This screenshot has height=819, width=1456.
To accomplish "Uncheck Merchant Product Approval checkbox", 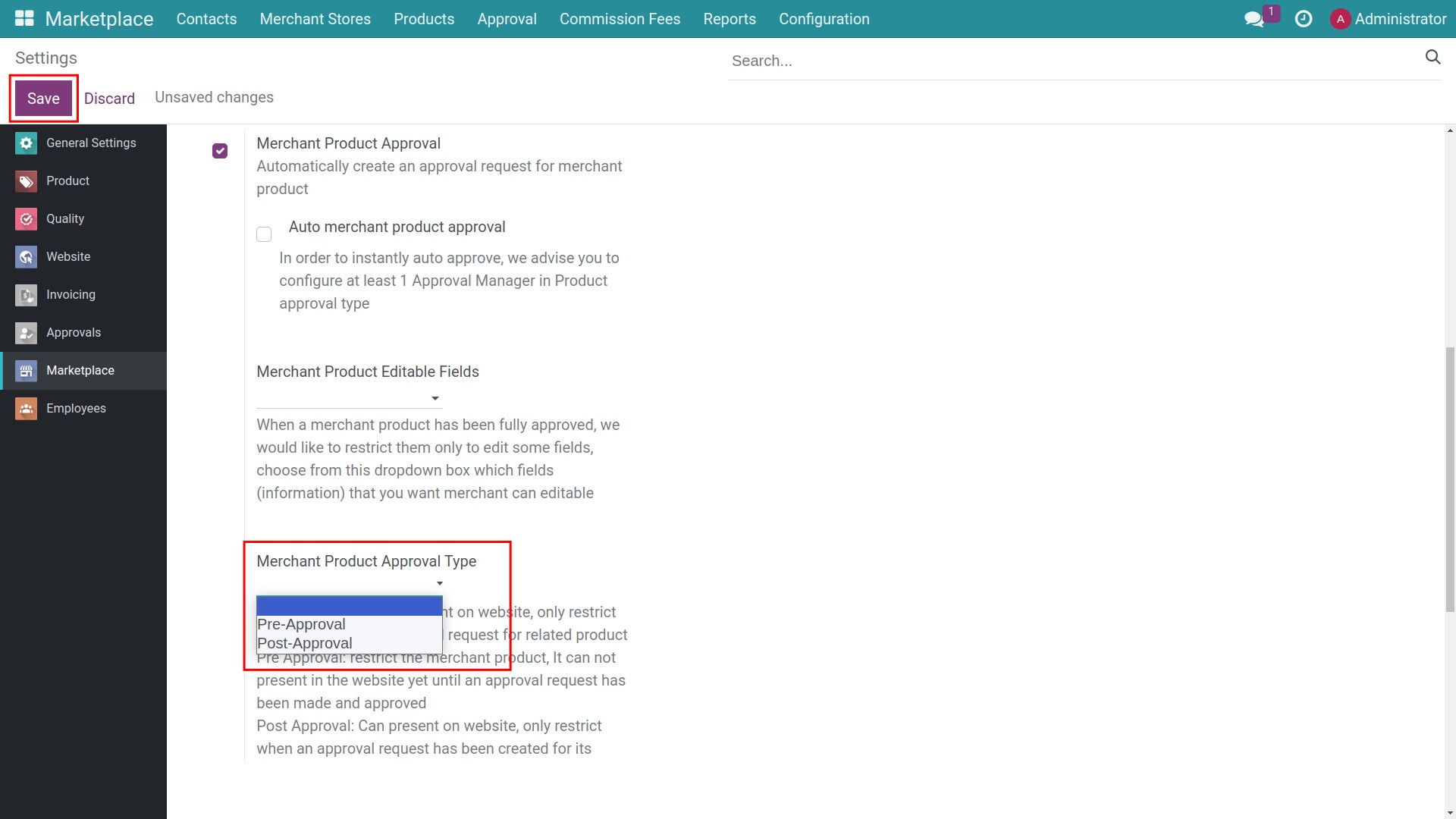I will (220, 151).
